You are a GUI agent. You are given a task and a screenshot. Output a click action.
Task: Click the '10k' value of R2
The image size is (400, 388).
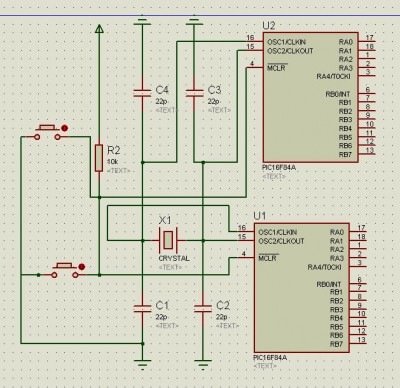tap(112, 162)
